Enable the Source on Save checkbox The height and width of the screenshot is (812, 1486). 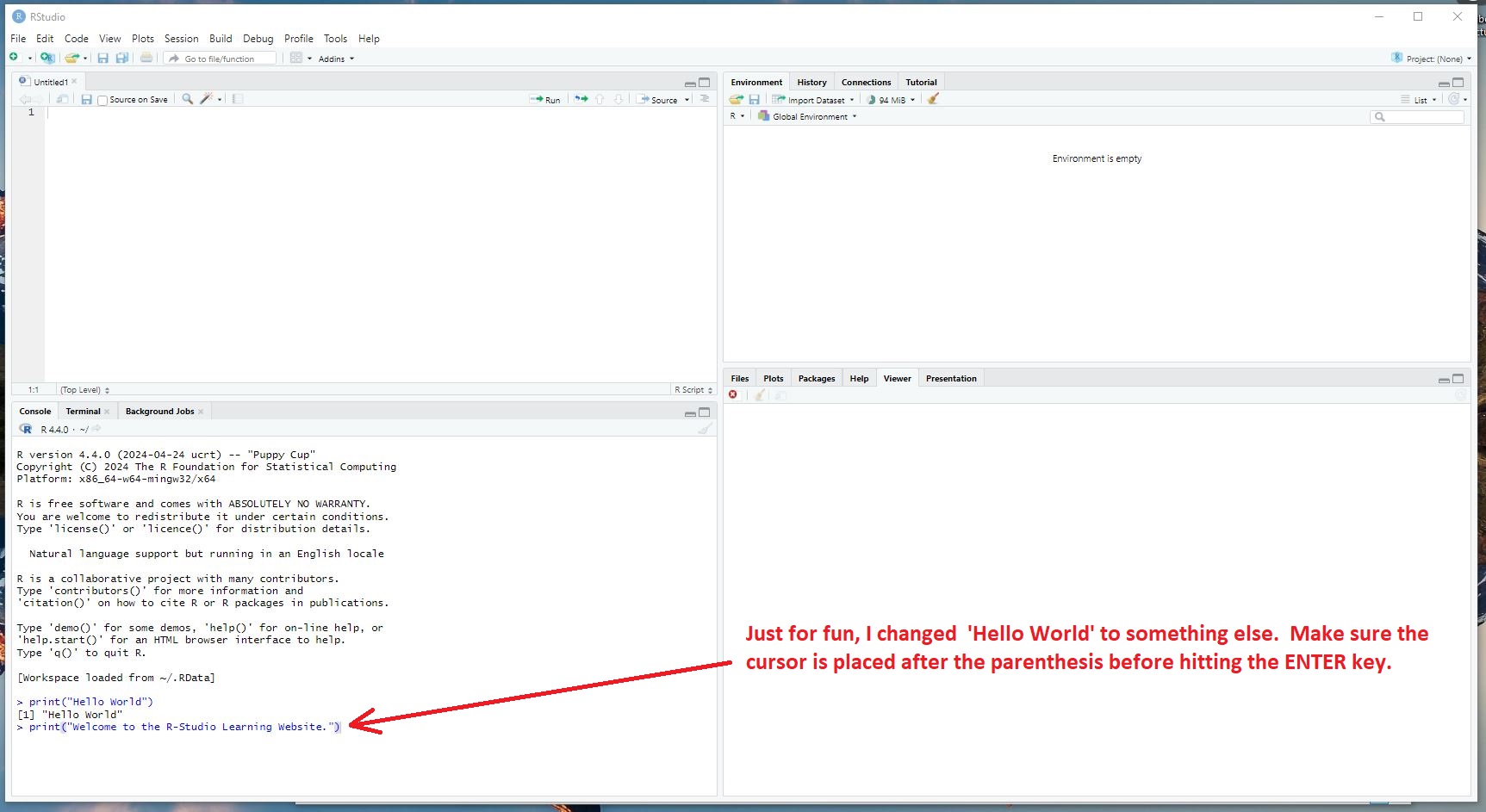tap(103, 100)
